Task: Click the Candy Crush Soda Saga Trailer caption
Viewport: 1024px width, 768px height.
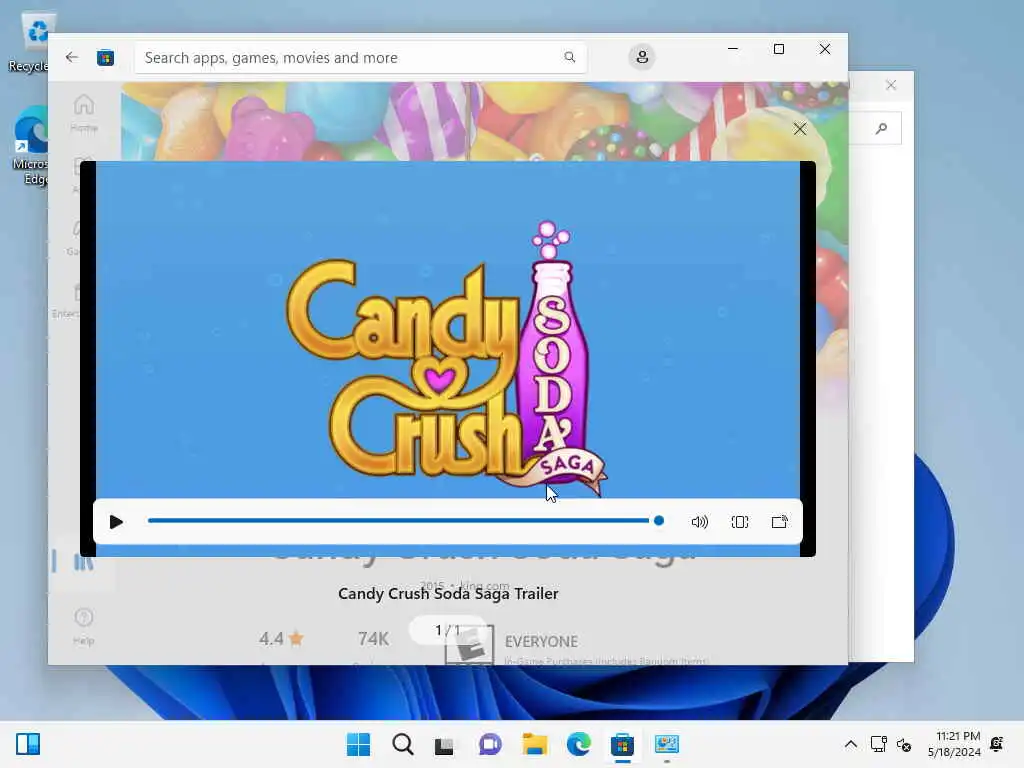Action: [448, 594]
